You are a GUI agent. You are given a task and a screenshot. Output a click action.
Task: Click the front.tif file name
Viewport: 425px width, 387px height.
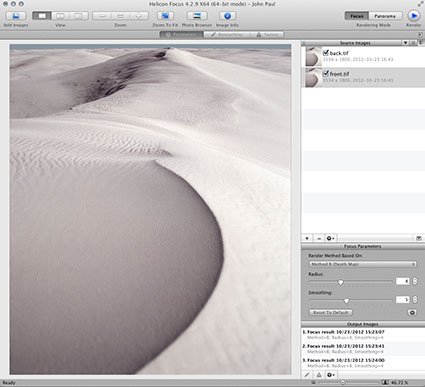339,74
